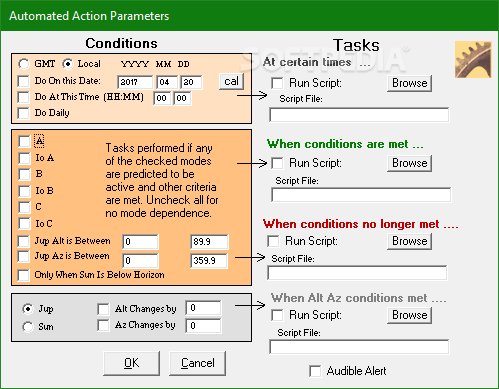Screen dimensions: 499x389
Task: Click the Jup Az minimum field
Action: click(141, 261)
